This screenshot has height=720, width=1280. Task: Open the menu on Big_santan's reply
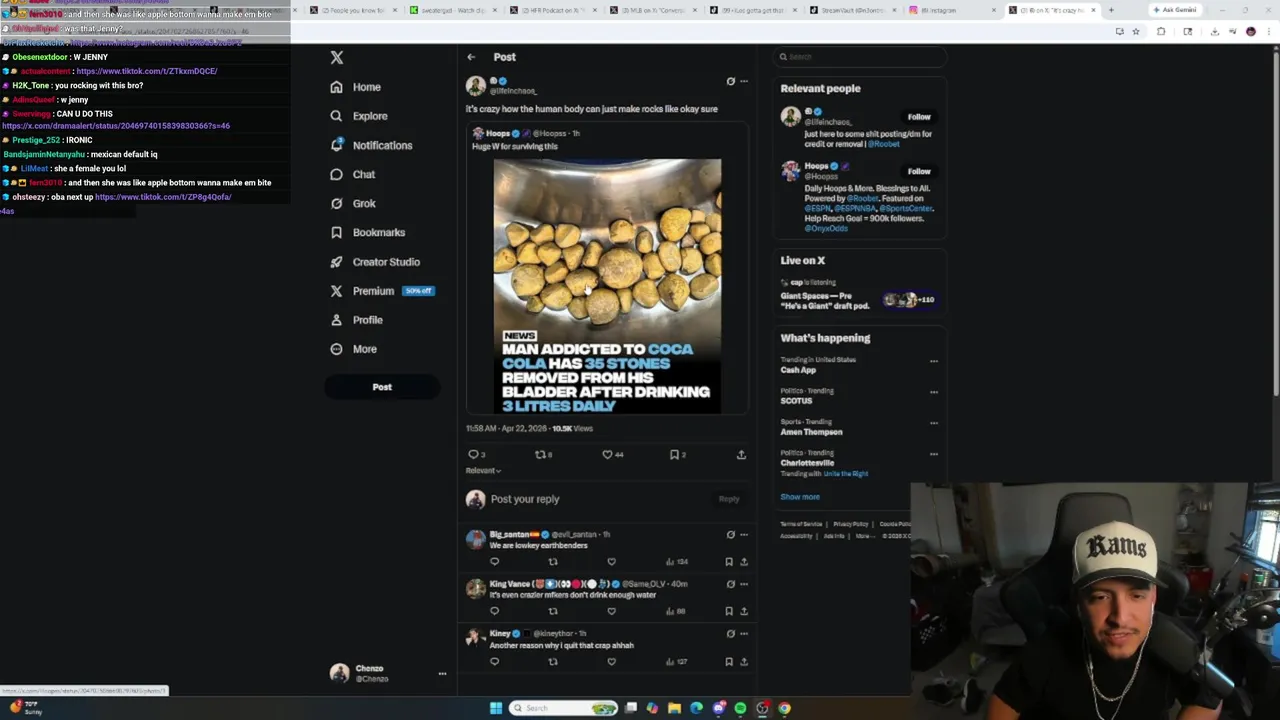pyautogui.click(x=743, y=535)
